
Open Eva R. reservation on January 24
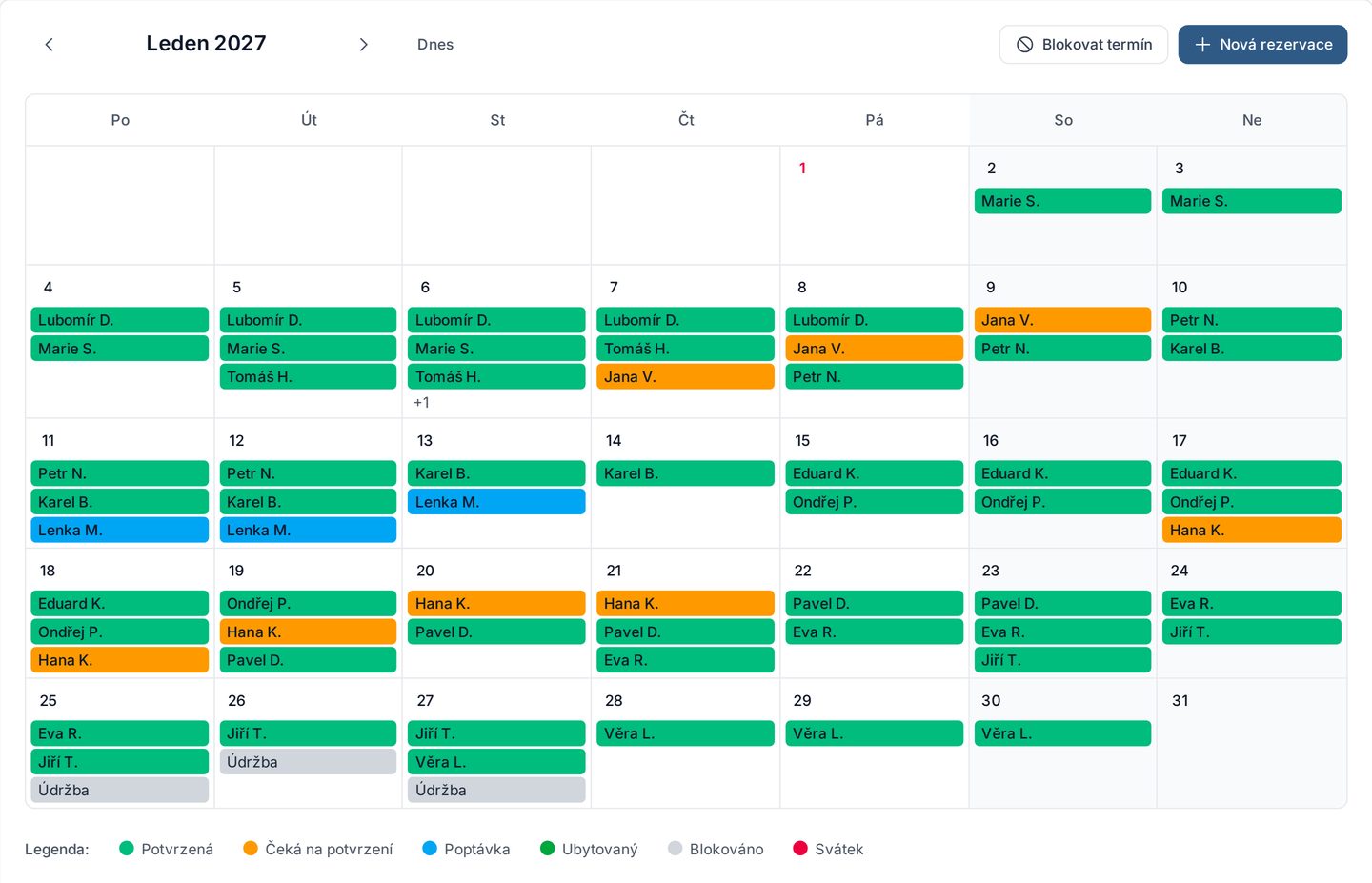[1251, 604]
